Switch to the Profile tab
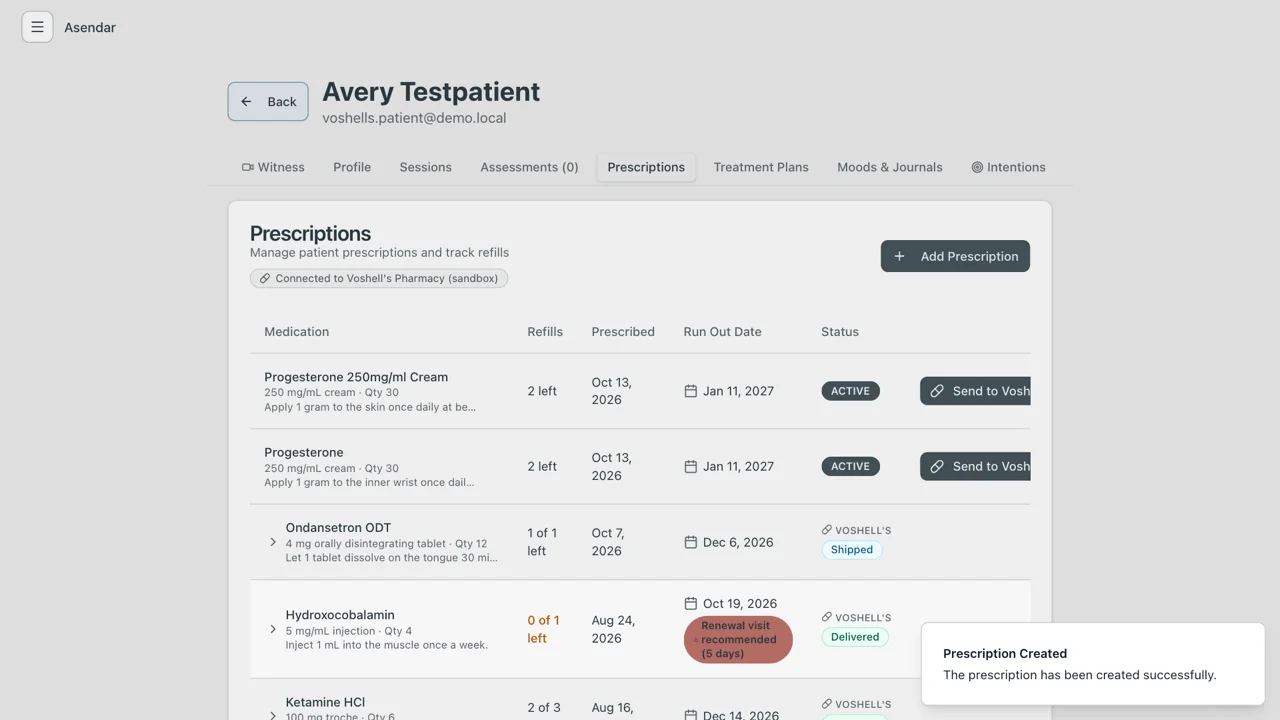 (352, 167)
